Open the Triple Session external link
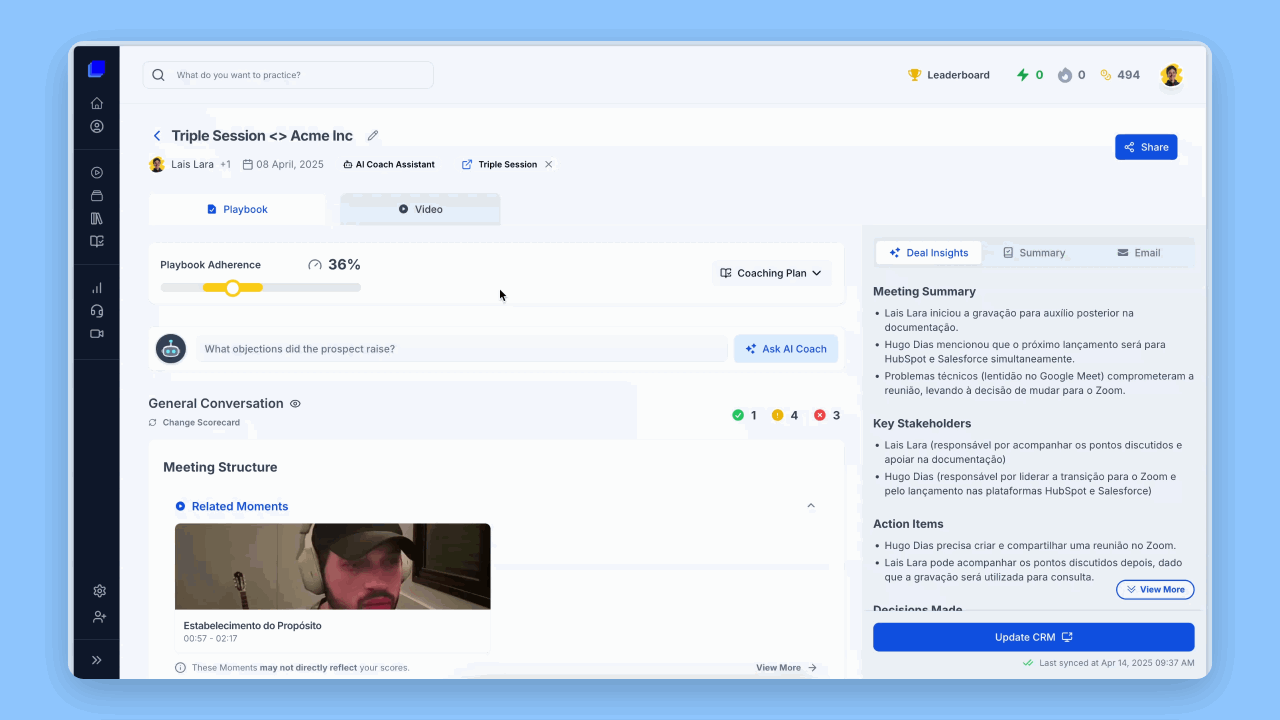Screen dimensions: 1280x720 (499, 164)
